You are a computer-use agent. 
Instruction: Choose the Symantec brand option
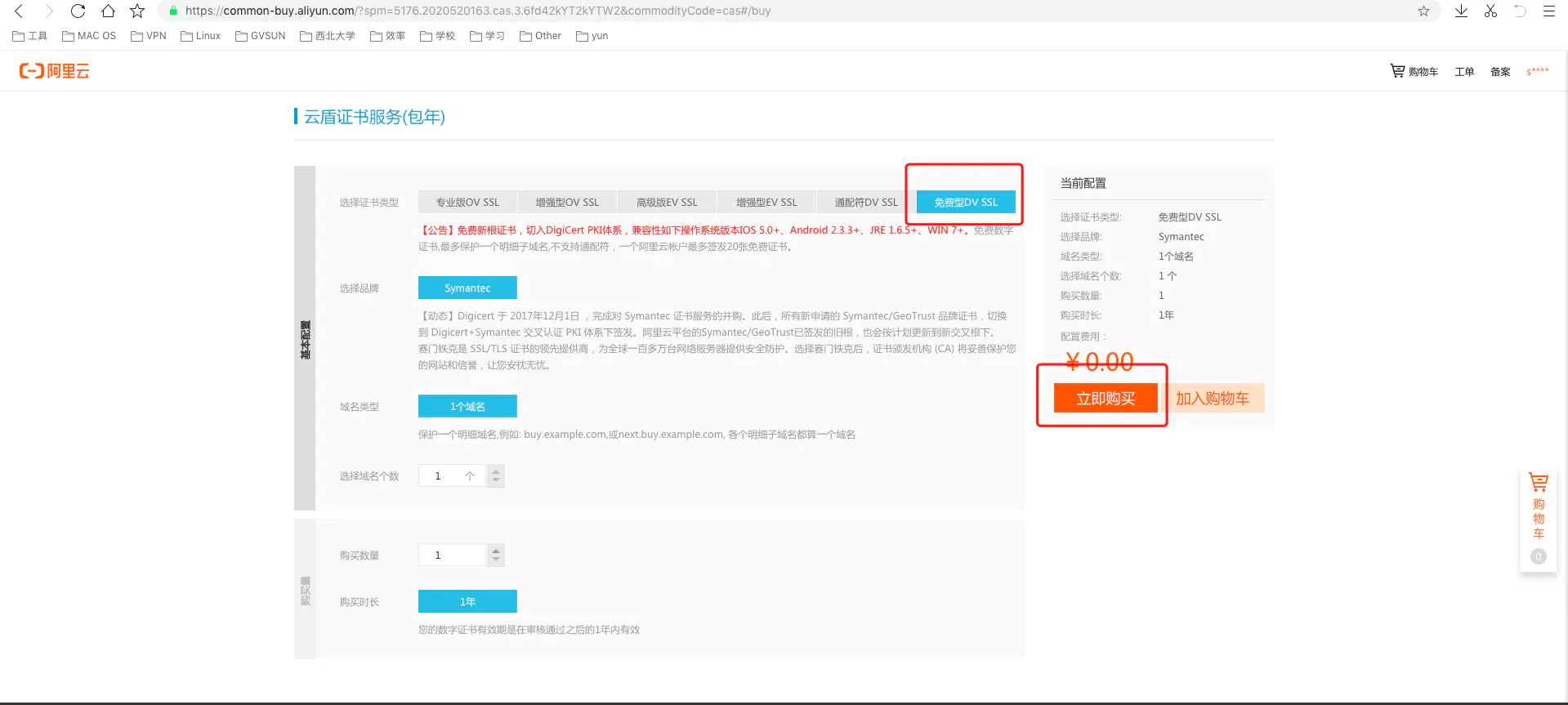467,288
